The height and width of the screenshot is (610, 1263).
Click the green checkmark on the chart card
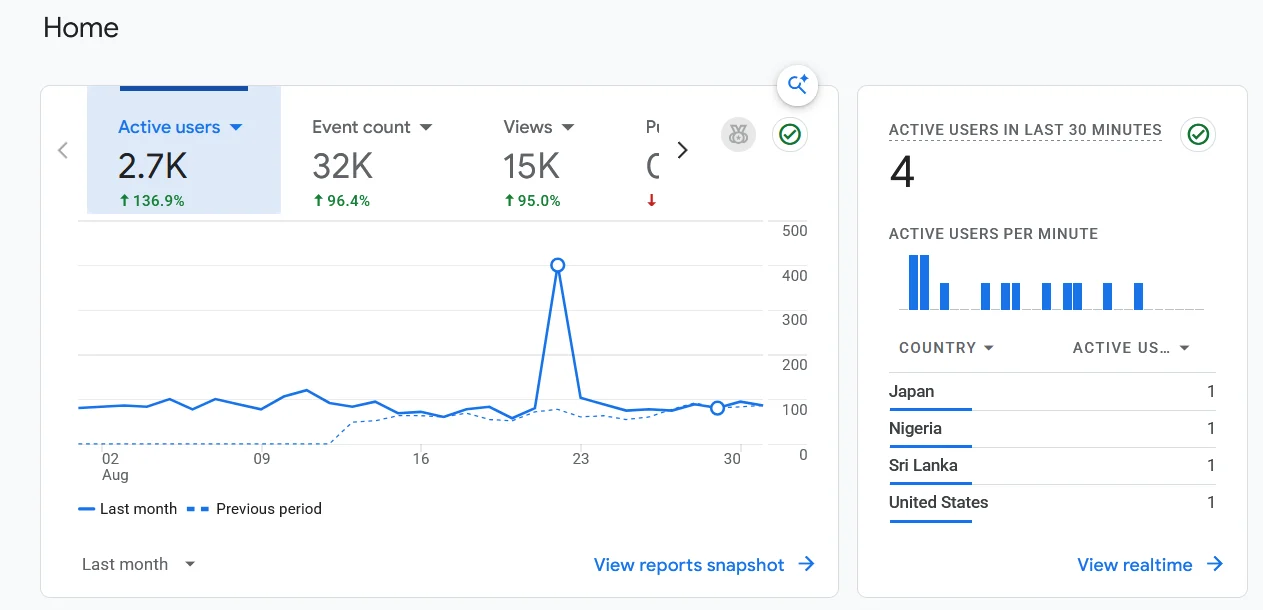point(790,135)
